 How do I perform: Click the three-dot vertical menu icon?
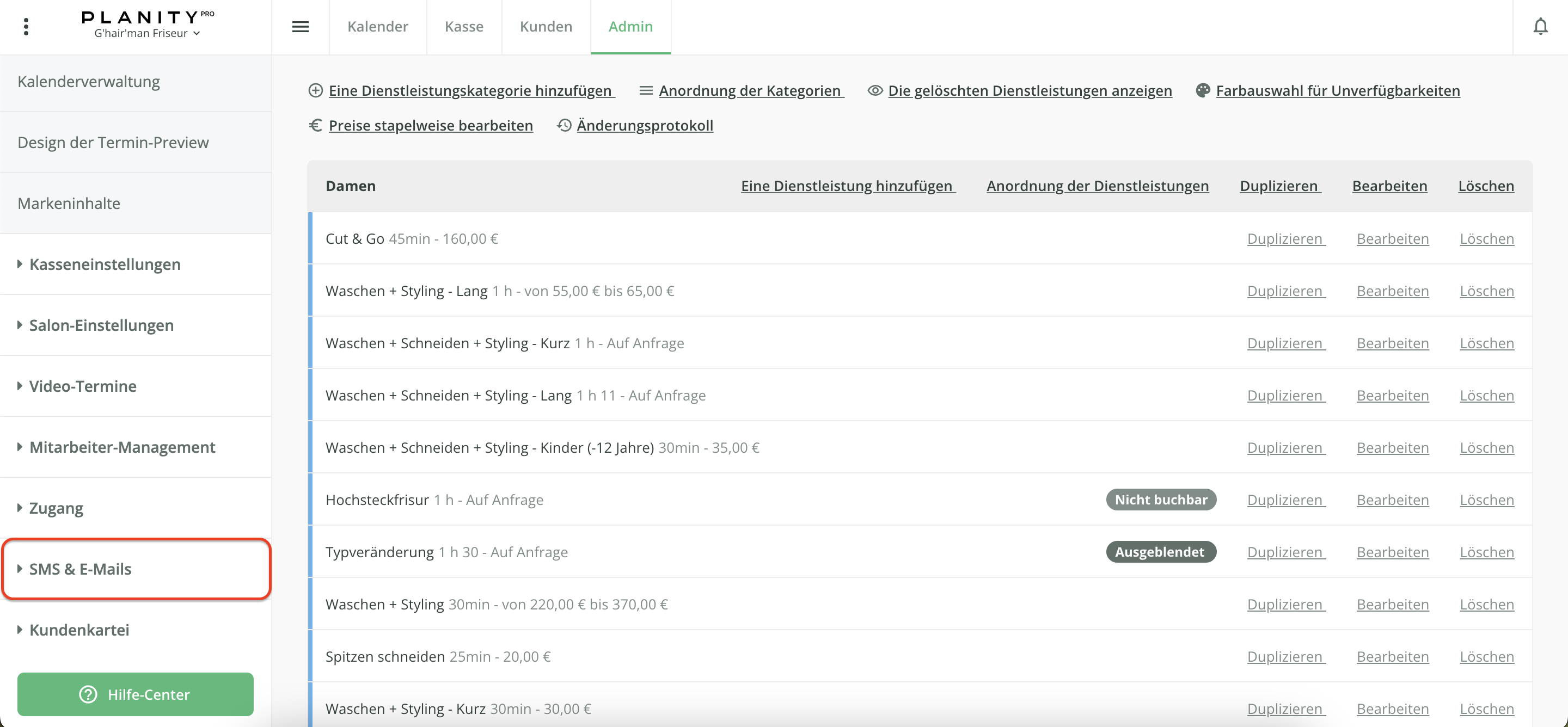[x=26, y=27]
